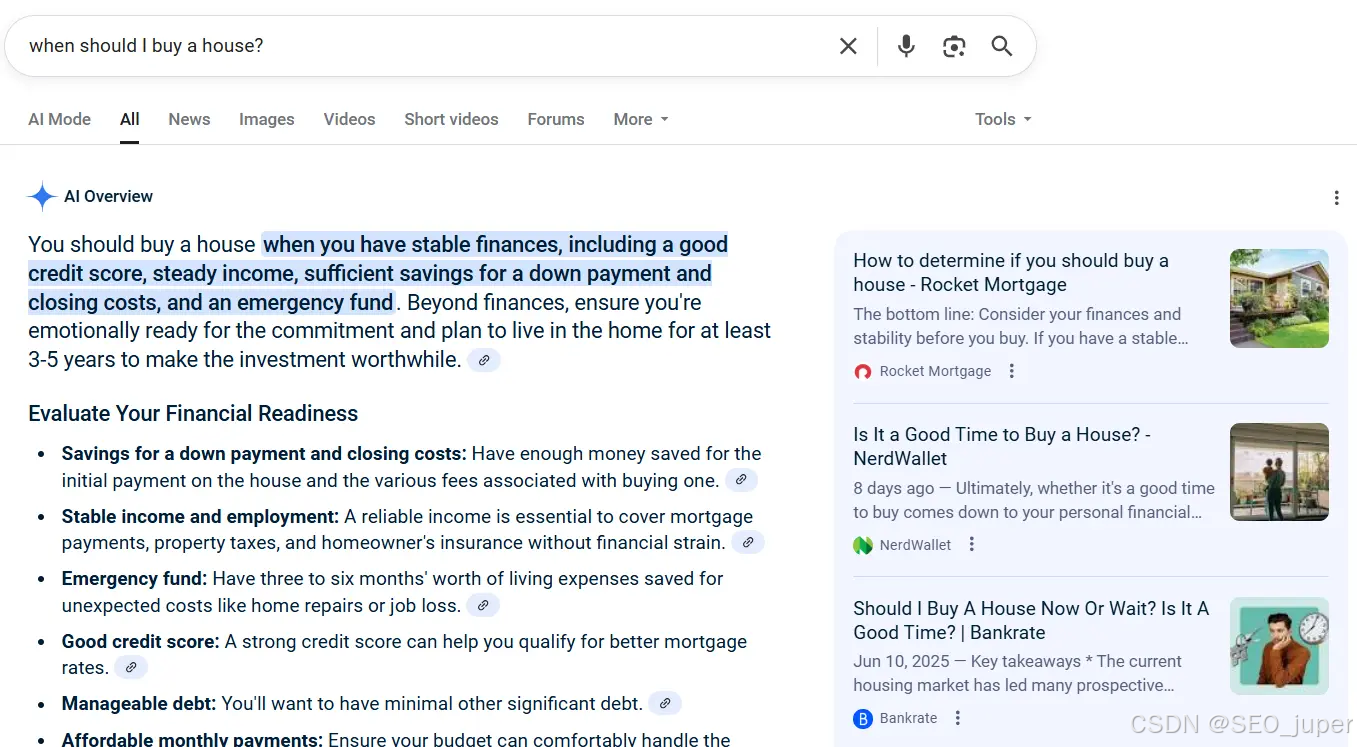Click the AI Overview label text

(108, 197)
